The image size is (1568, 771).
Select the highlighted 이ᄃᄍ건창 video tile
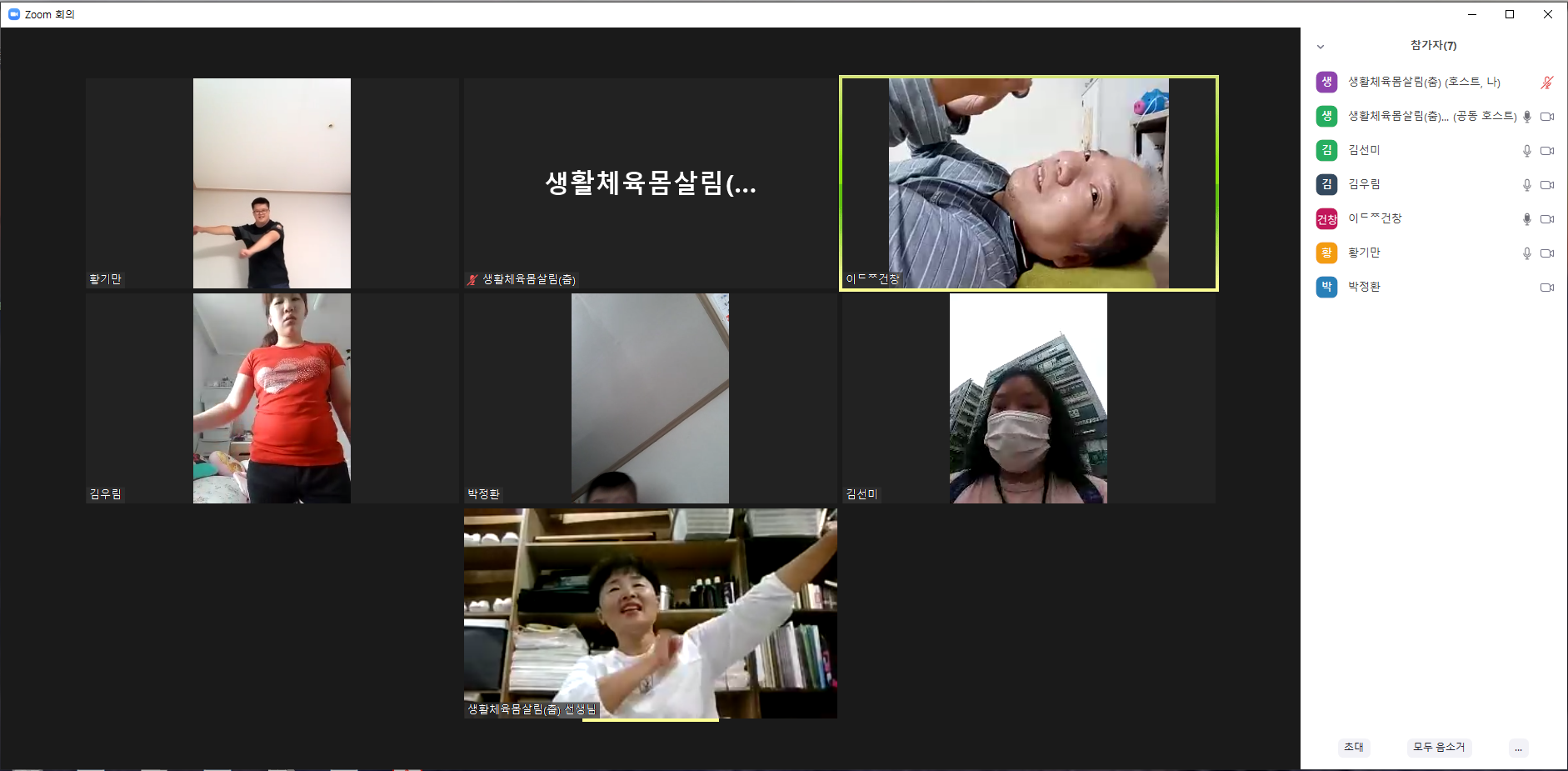(x=1028, y=183)
